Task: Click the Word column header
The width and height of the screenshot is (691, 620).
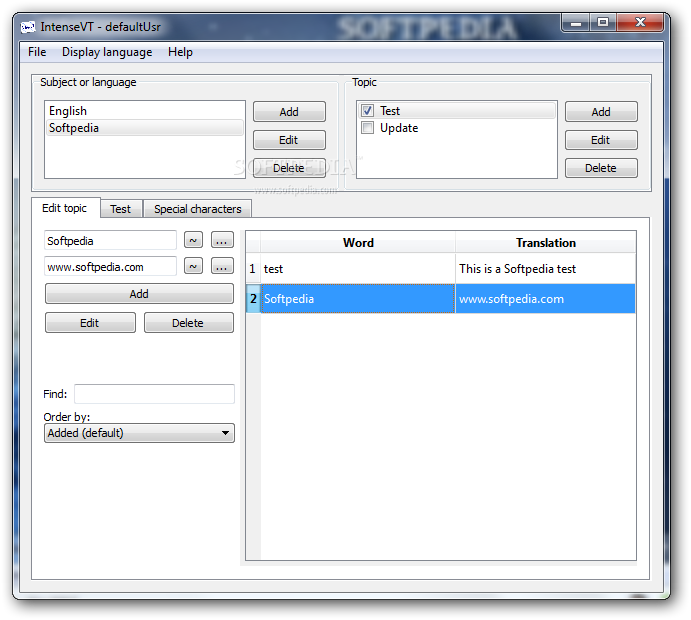Action: coord(358,242)
